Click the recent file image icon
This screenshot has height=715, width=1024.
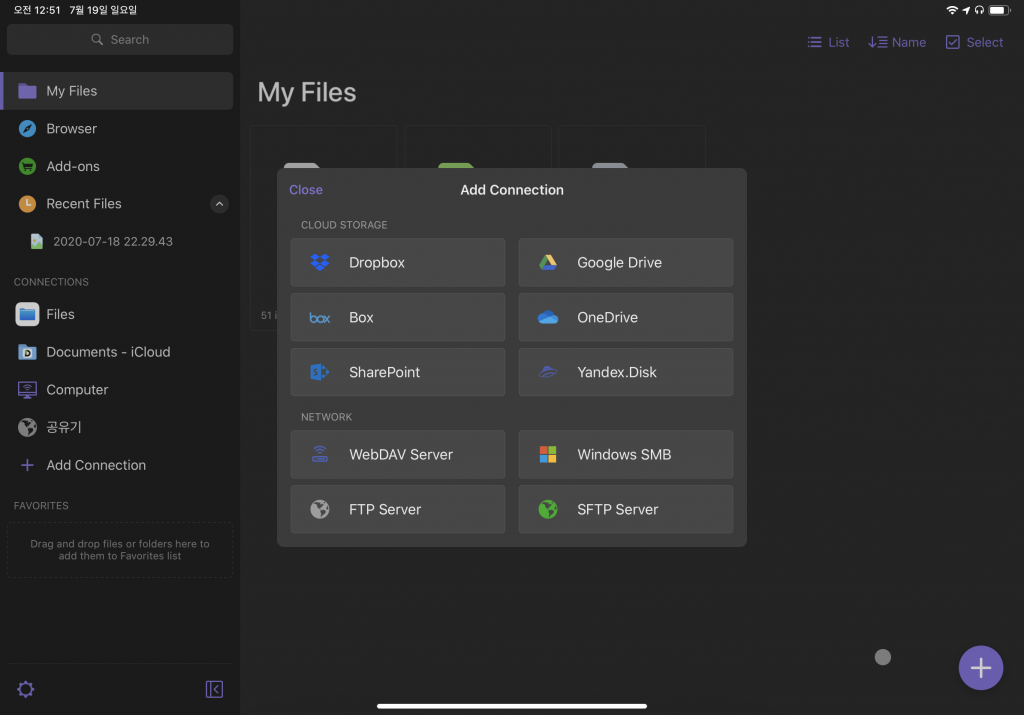[37, 242]
